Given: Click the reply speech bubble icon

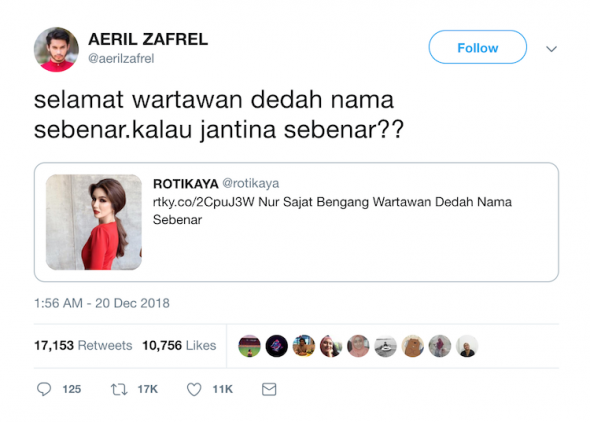Looking at the screenshot, I should pos(44,389).
